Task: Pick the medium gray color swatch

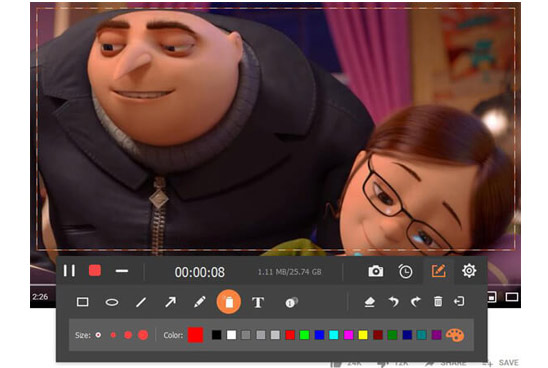Action: click(261, 335)
